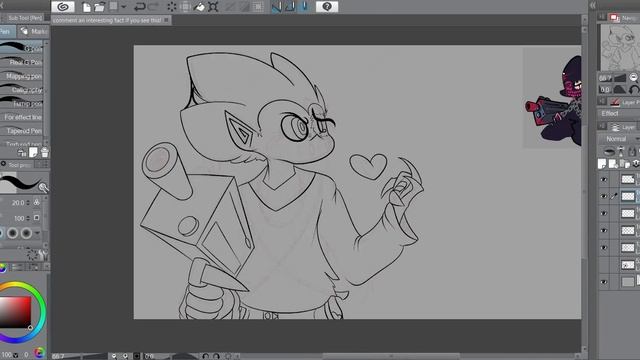640x360 pixels.
Task: Switch the color space with the round icon
Action: (40, 353)
